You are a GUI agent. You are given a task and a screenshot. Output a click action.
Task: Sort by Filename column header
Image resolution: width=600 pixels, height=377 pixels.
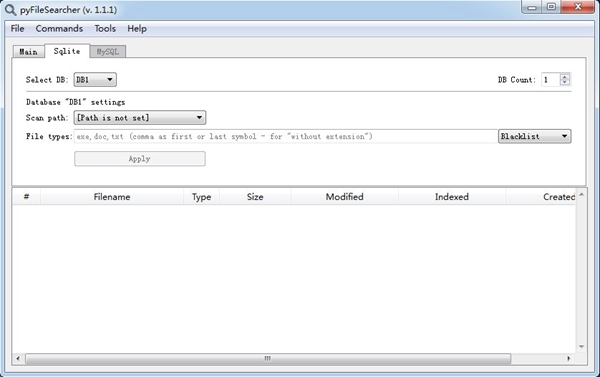[112, 197]
